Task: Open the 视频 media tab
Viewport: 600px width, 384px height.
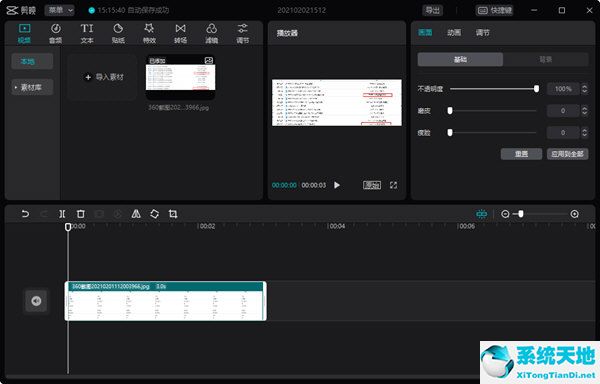Action: 24,33
